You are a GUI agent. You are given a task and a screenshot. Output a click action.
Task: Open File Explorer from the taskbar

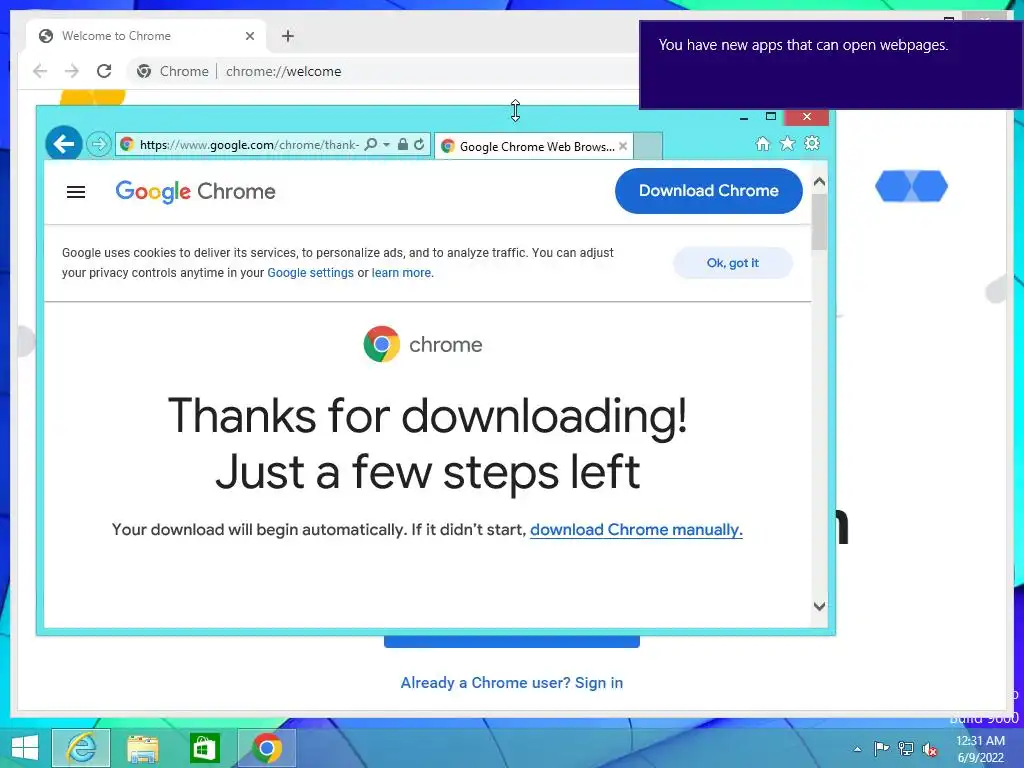click(x=142, y=748)
